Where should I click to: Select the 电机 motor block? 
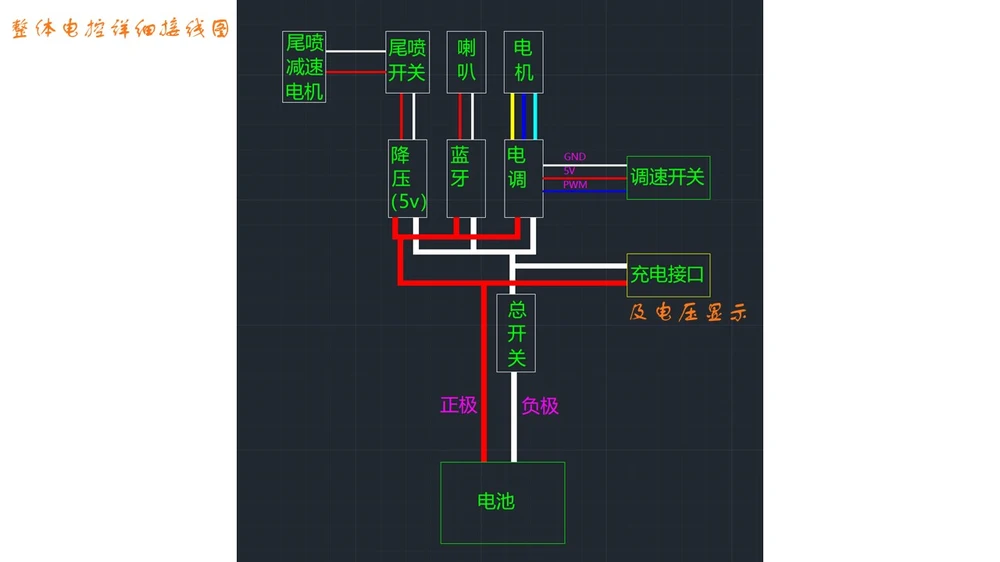(x=524, y=62)
